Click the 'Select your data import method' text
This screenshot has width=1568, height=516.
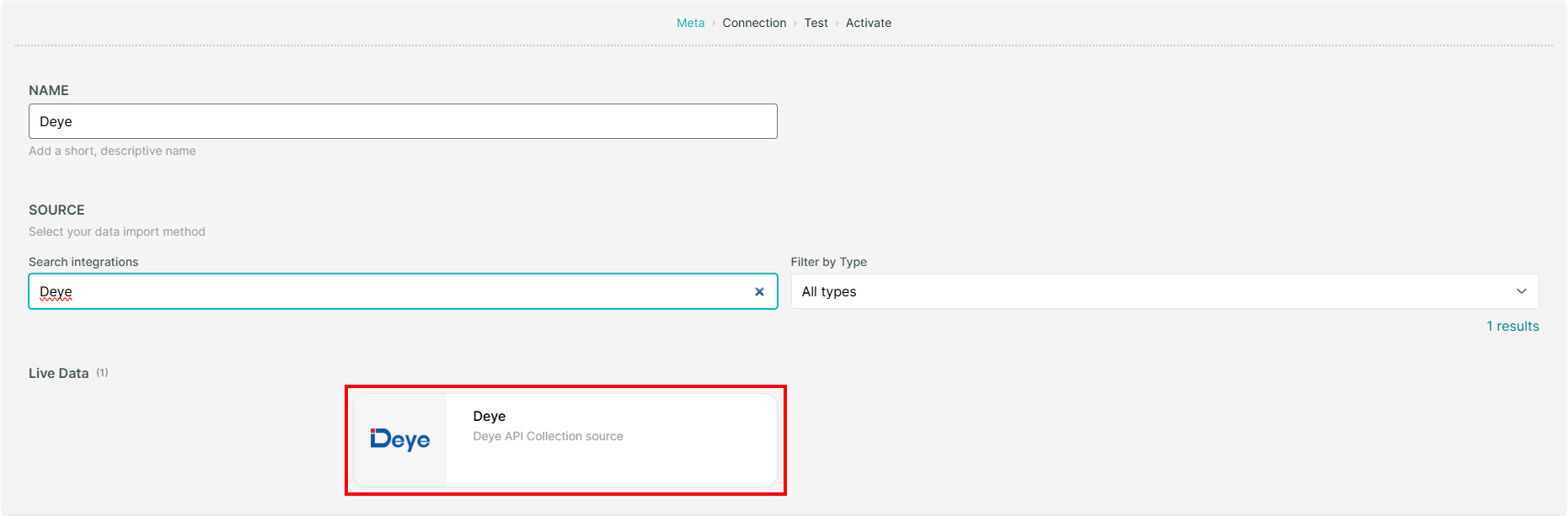[x=117, y=231]
